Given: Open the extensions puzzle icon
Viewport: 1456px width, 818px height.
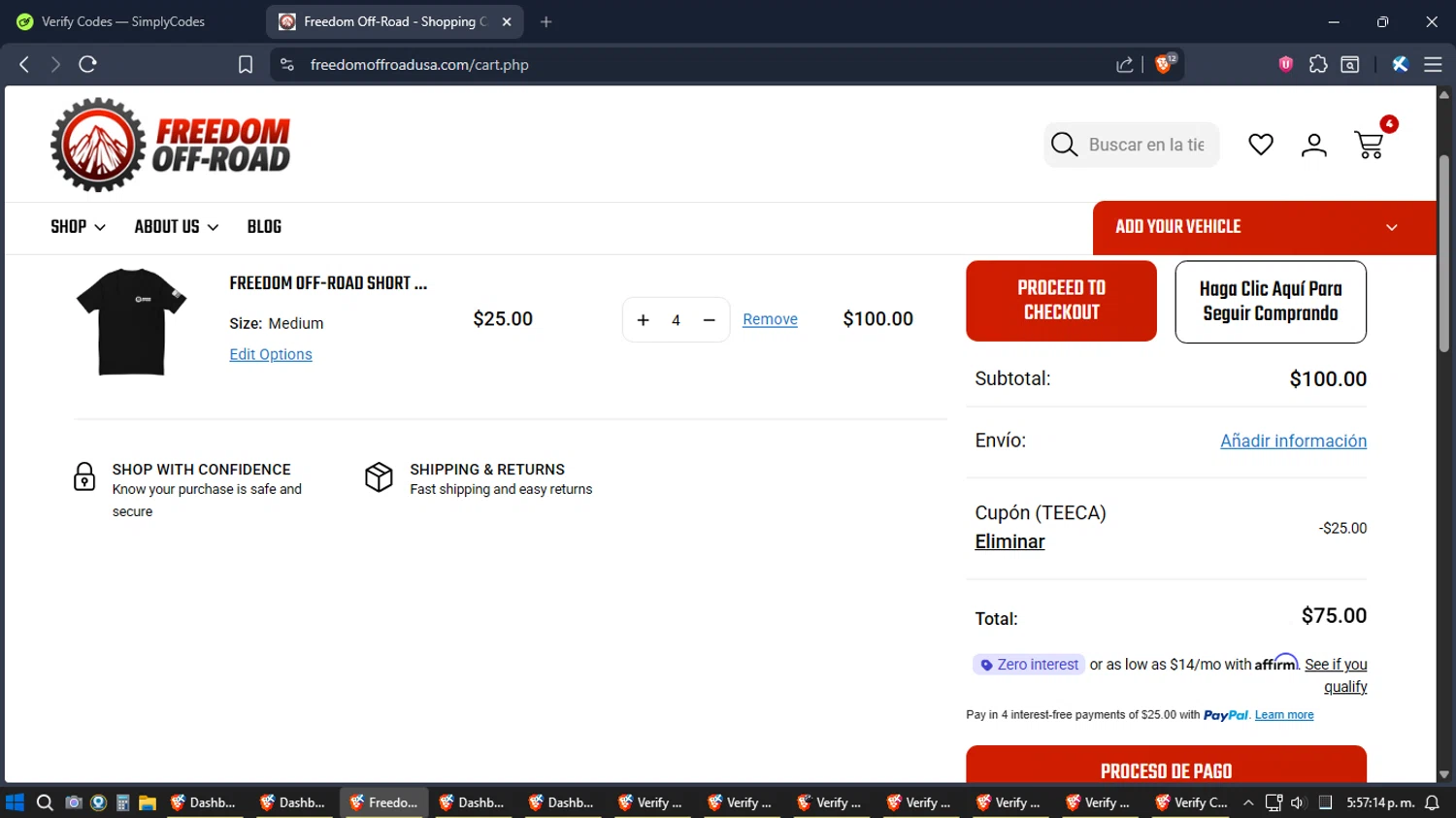Looking at the screenshot, I should tap(1318, 64).
